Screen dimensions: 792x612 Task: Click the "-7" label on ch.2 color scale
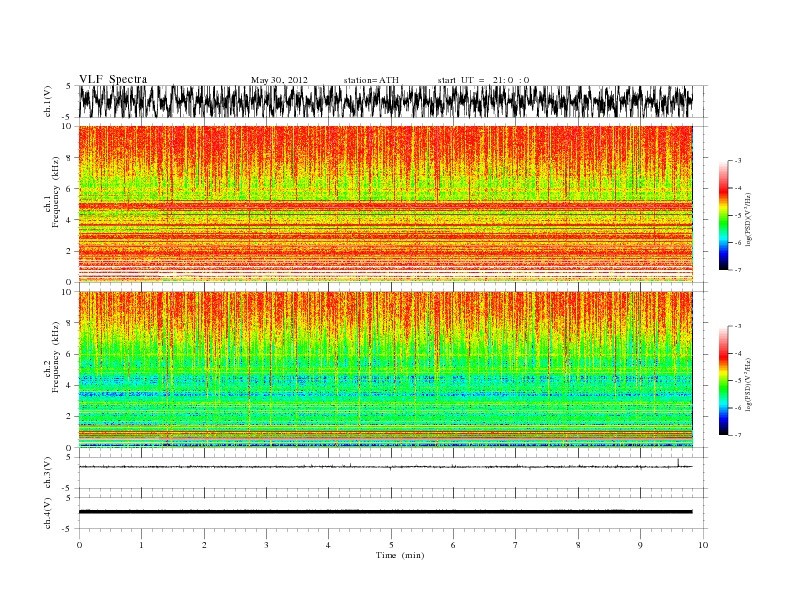[737, 435]
